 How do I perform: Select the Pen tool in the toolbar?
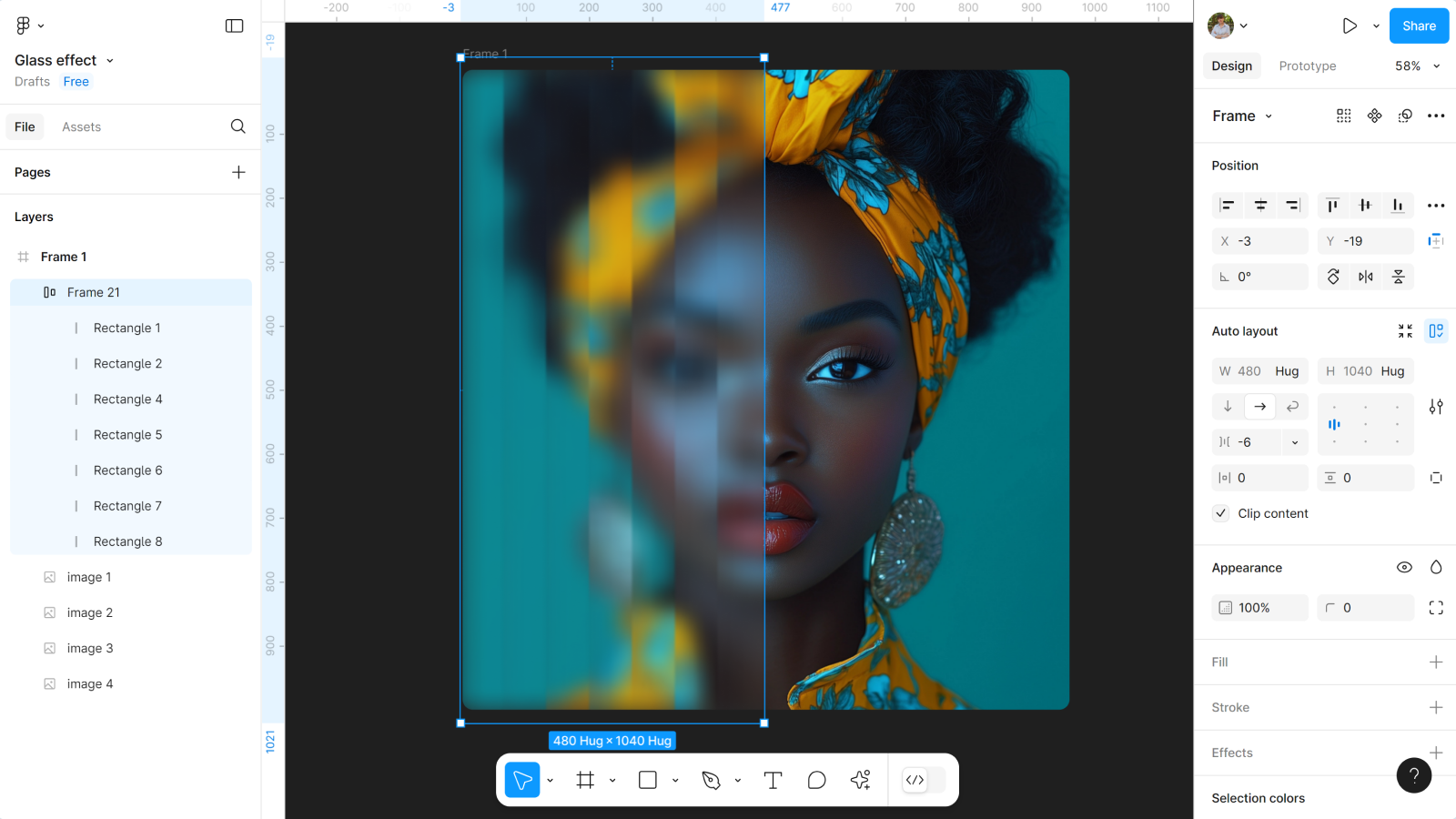[x=712, y=780]
